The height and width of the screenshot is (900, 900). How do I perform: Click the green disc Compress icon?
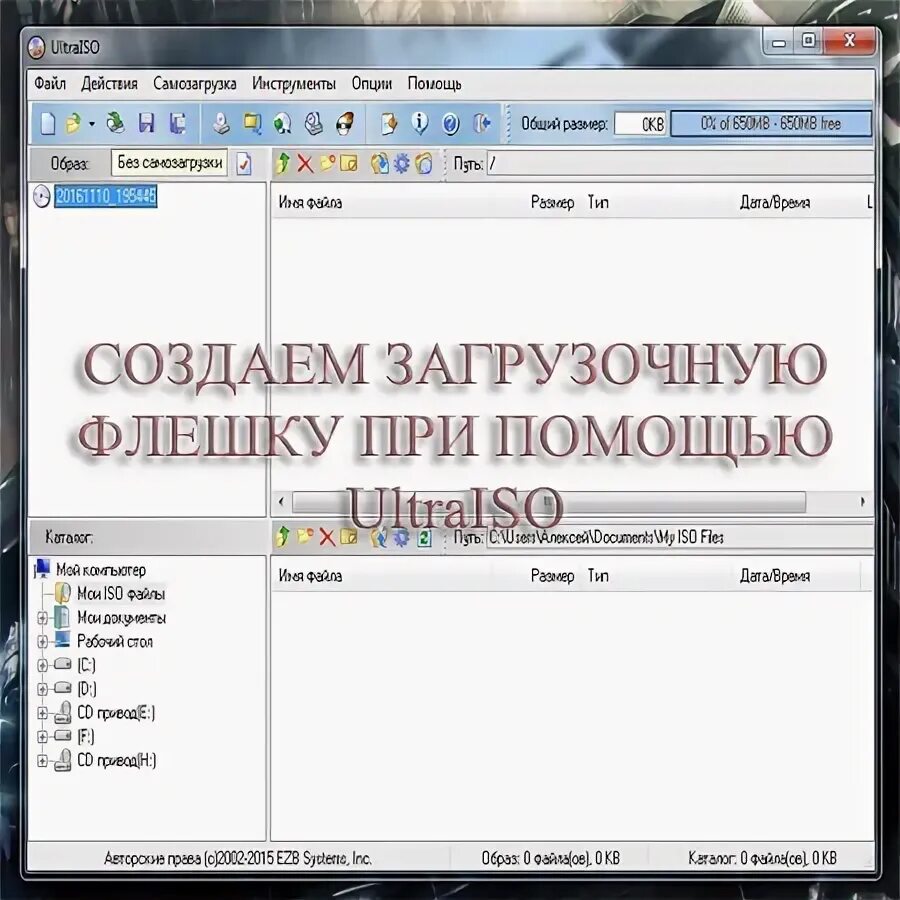[282, 123]
